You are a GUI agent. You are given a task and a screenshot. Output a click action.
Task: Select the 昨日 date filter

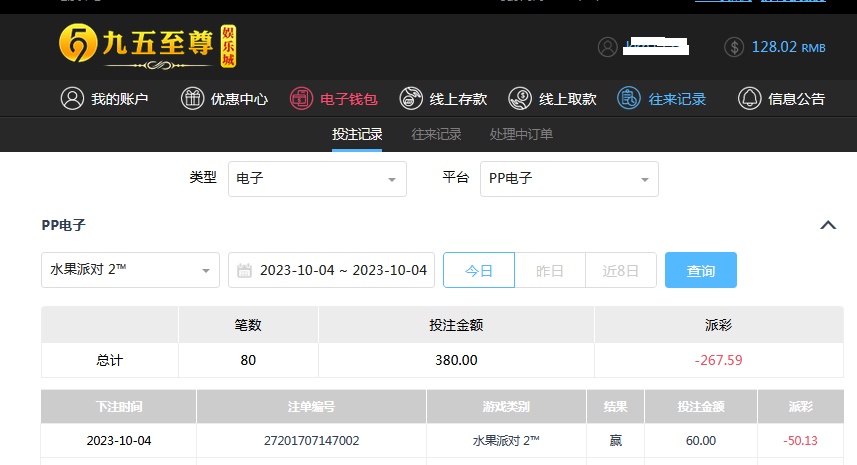(x=550, y=270)
